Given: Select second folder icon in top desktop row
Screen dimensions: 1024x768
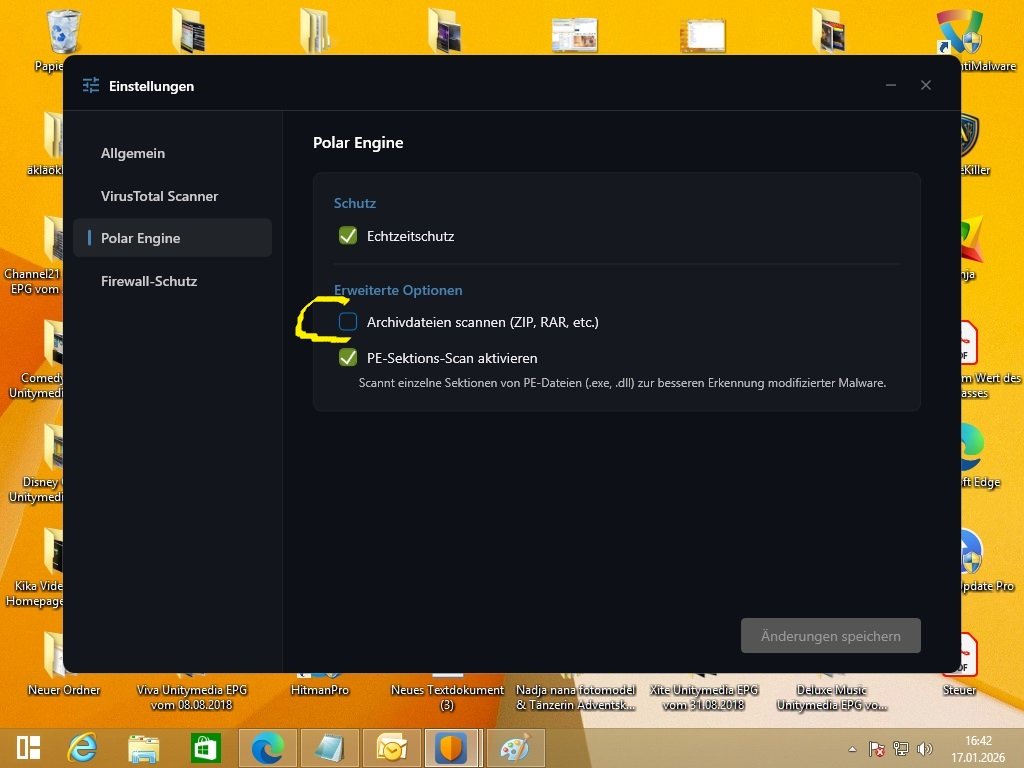Looking at the screenshot, I should 315,31.
